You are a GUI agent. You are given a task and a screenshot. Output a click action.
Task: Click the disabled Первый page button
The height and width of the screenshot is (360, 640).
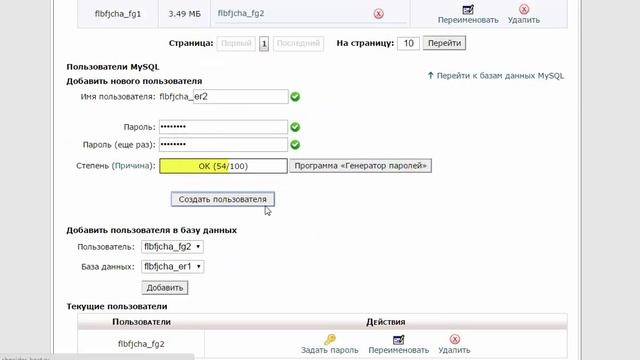236,43
